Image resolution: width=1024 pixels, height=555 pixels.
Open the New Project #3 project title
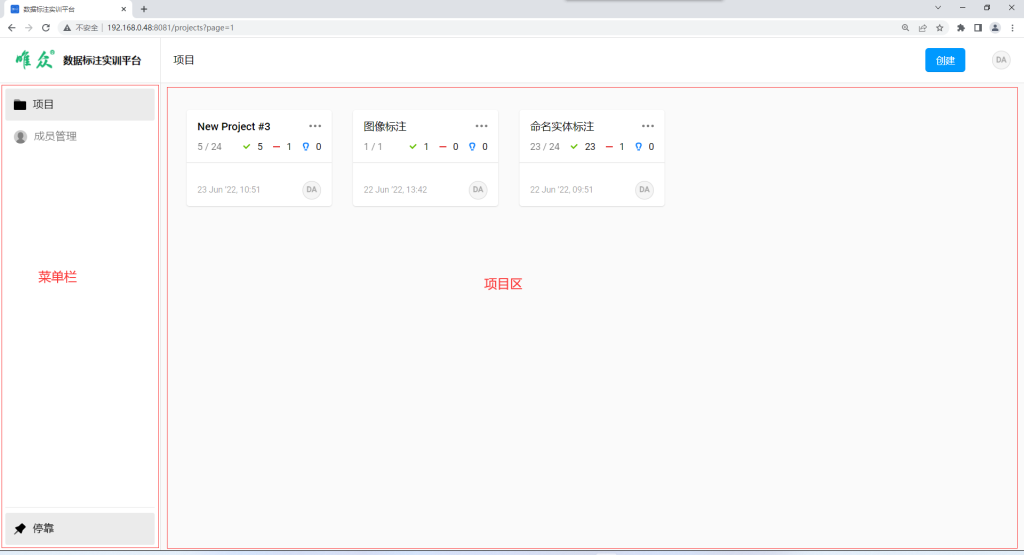234,126
